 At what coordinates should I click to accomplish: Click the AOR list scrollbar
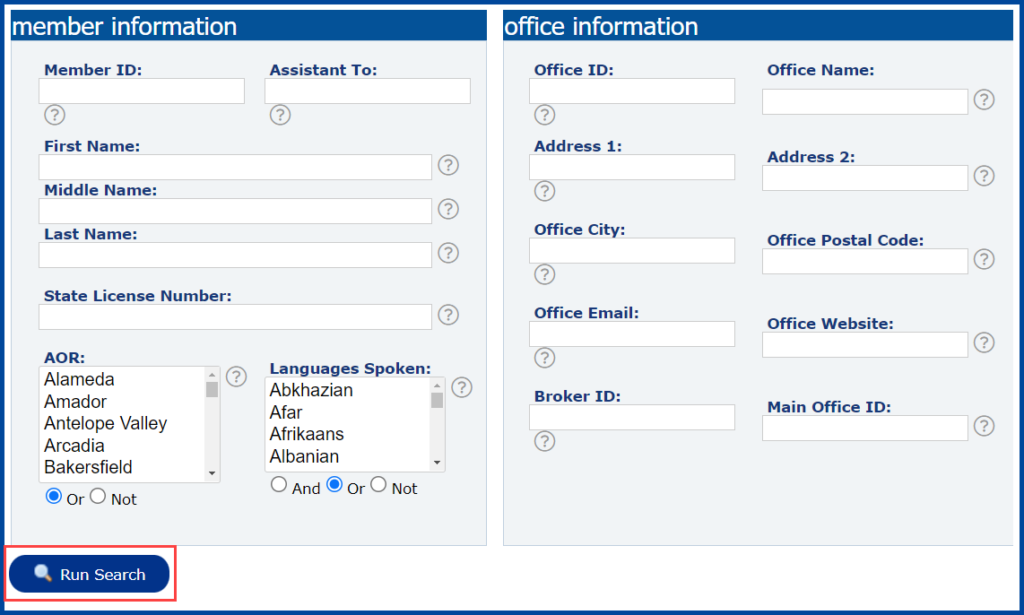click(x=211, y=400)
